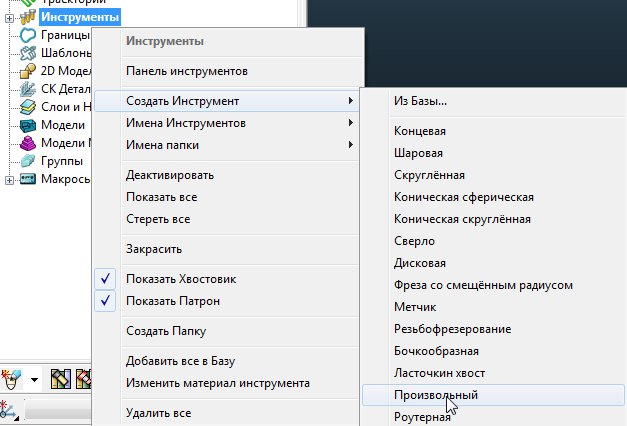
Task: Click the Группы icon
Action: (x=28, y=161)
